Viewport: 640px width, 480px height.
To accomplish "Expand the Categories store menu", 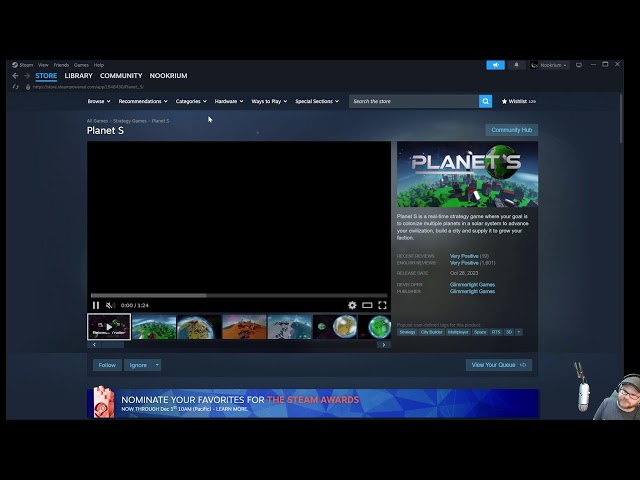I will pos(191,101).
